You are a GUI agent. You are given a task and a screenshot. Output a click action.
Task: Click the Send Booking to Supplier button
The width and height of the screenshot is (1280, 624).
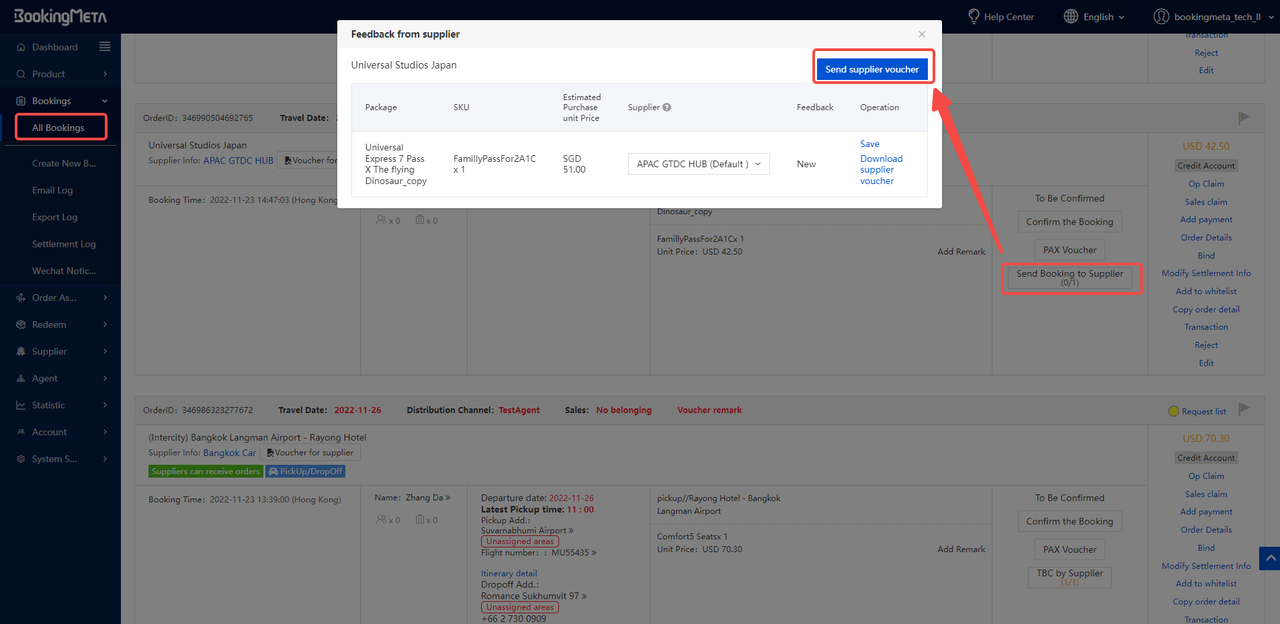(1069, 278)
